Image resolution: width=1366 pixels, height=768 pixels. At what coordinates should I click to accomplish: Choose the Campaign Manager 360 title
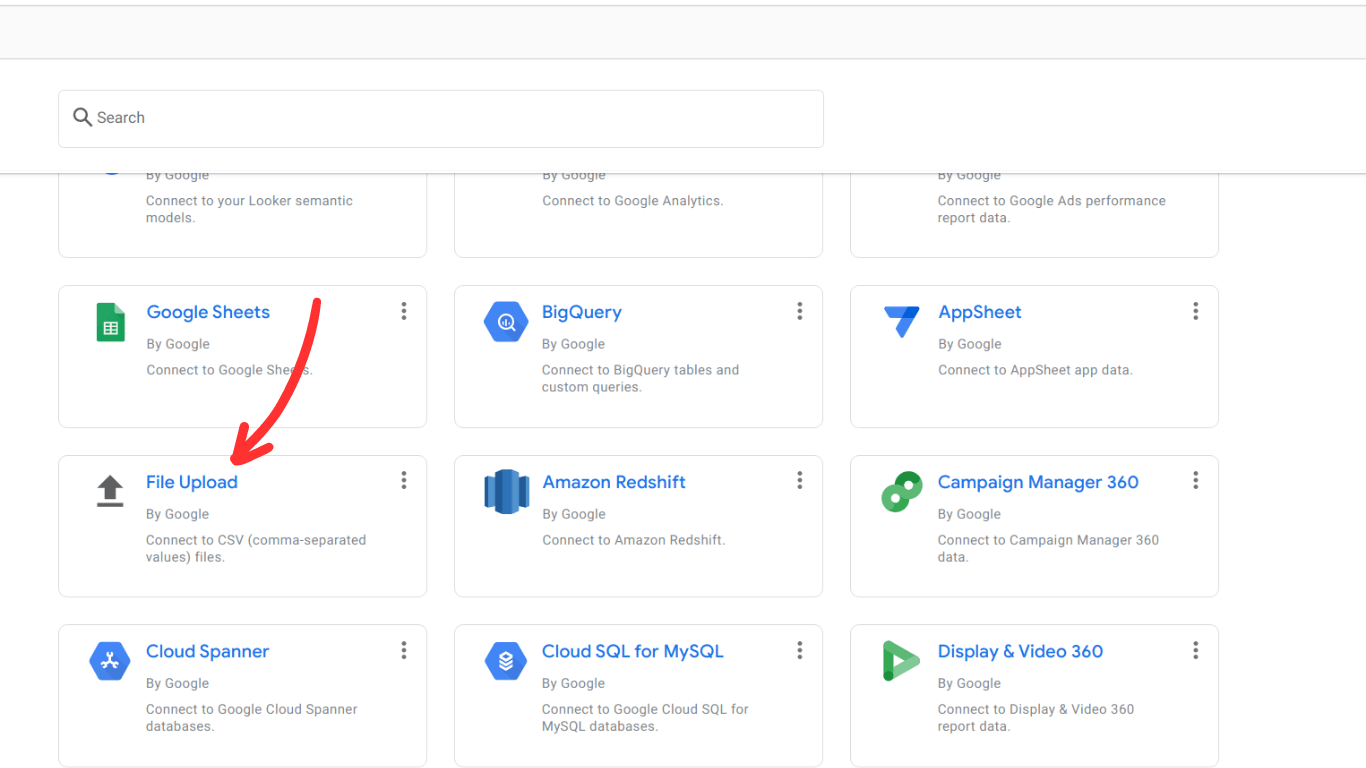point(1038,482)
